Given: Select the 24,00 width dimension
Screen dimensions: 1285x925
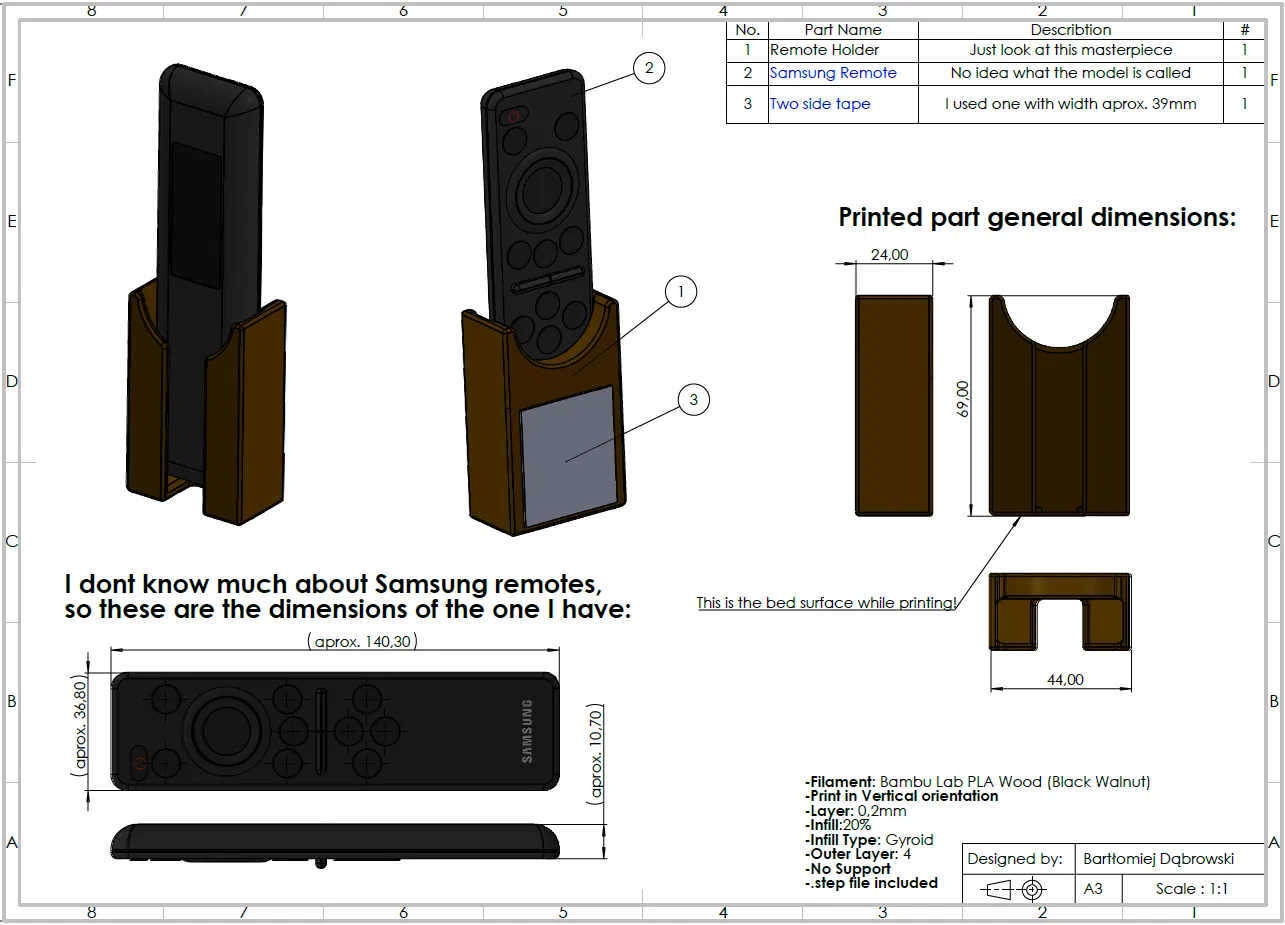Looking at the screenshot, I should pyautogui.click(x=889, y=255).
